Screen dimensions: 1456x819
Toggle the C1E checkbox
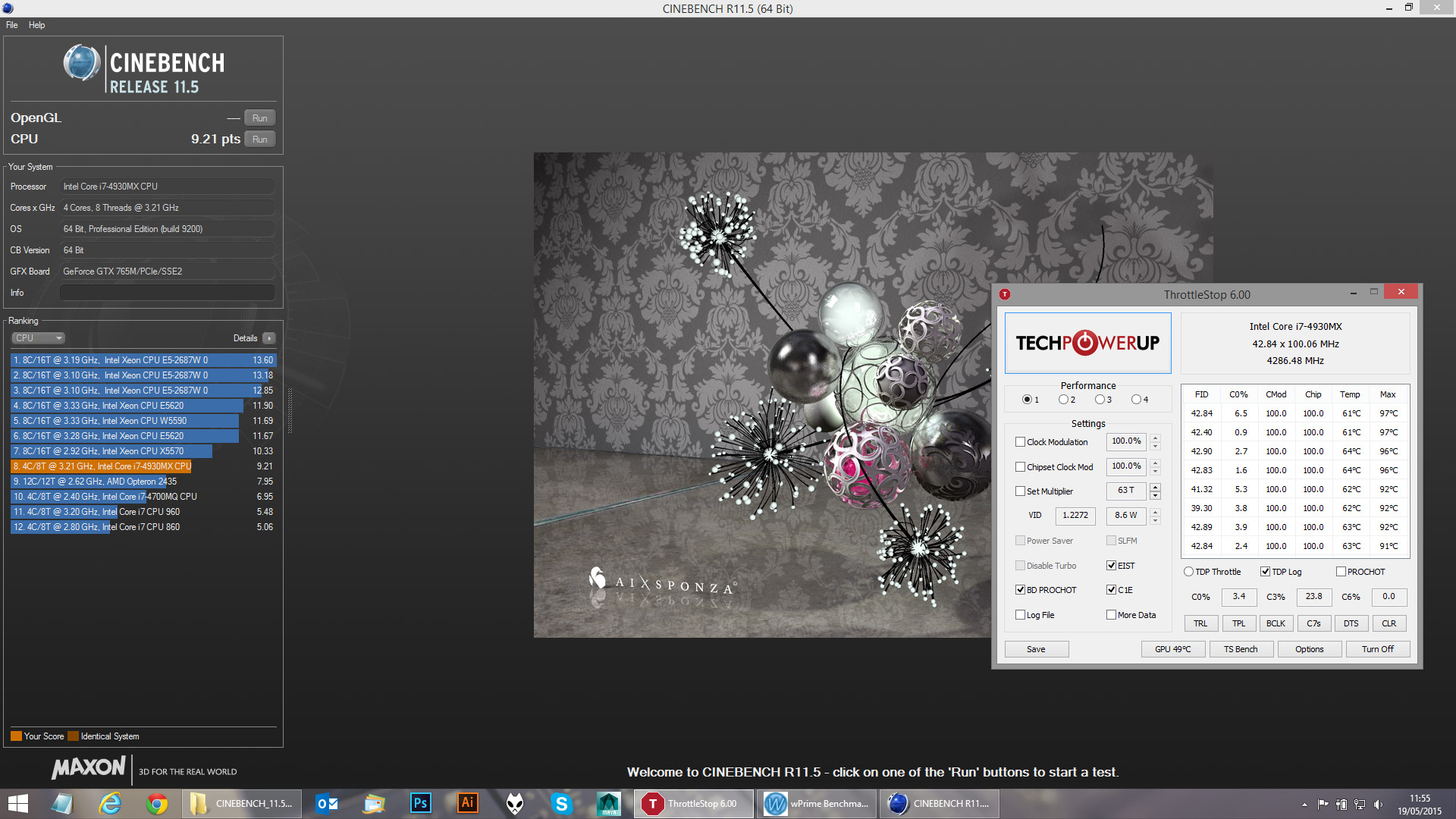pos(1111,590)
